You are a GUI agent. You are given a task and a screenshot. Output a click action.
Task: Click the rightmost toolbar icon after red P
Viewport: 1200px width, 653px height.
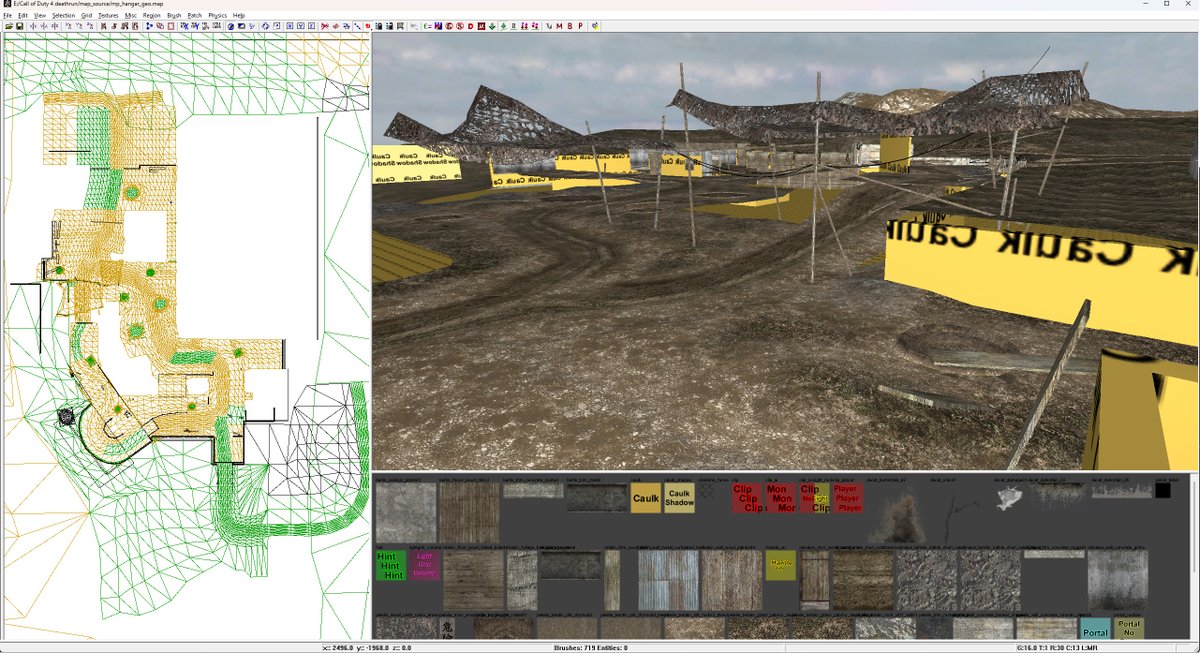[595, 26]
